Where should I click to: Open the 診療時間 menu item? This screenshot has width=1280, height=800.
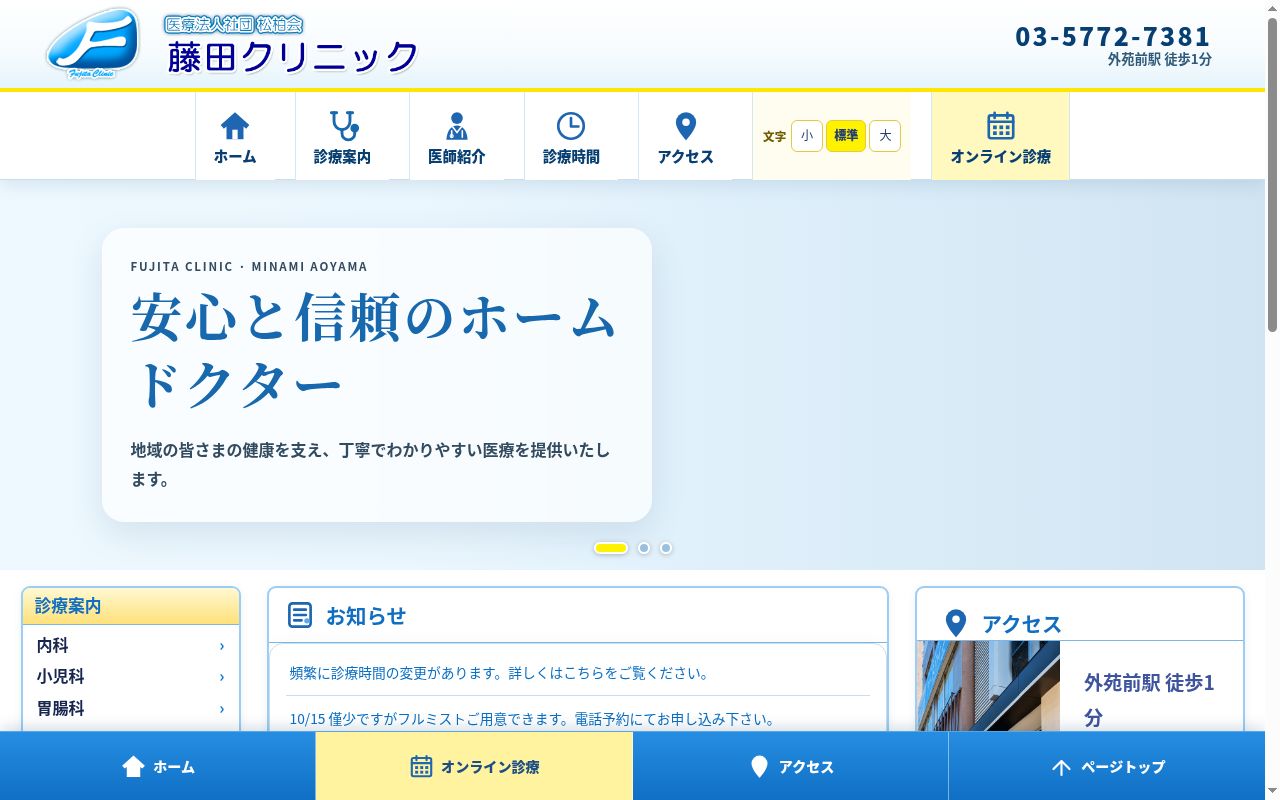(571, 136)
